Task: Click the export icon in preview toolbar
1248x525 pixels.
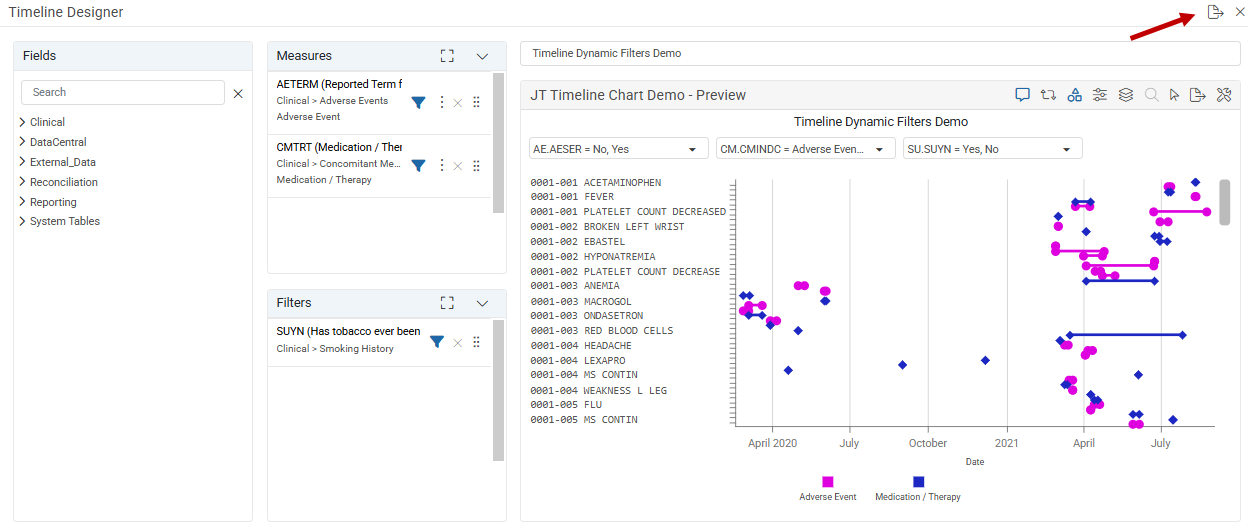Action: pyautogui.click(x=1197, y=95)
